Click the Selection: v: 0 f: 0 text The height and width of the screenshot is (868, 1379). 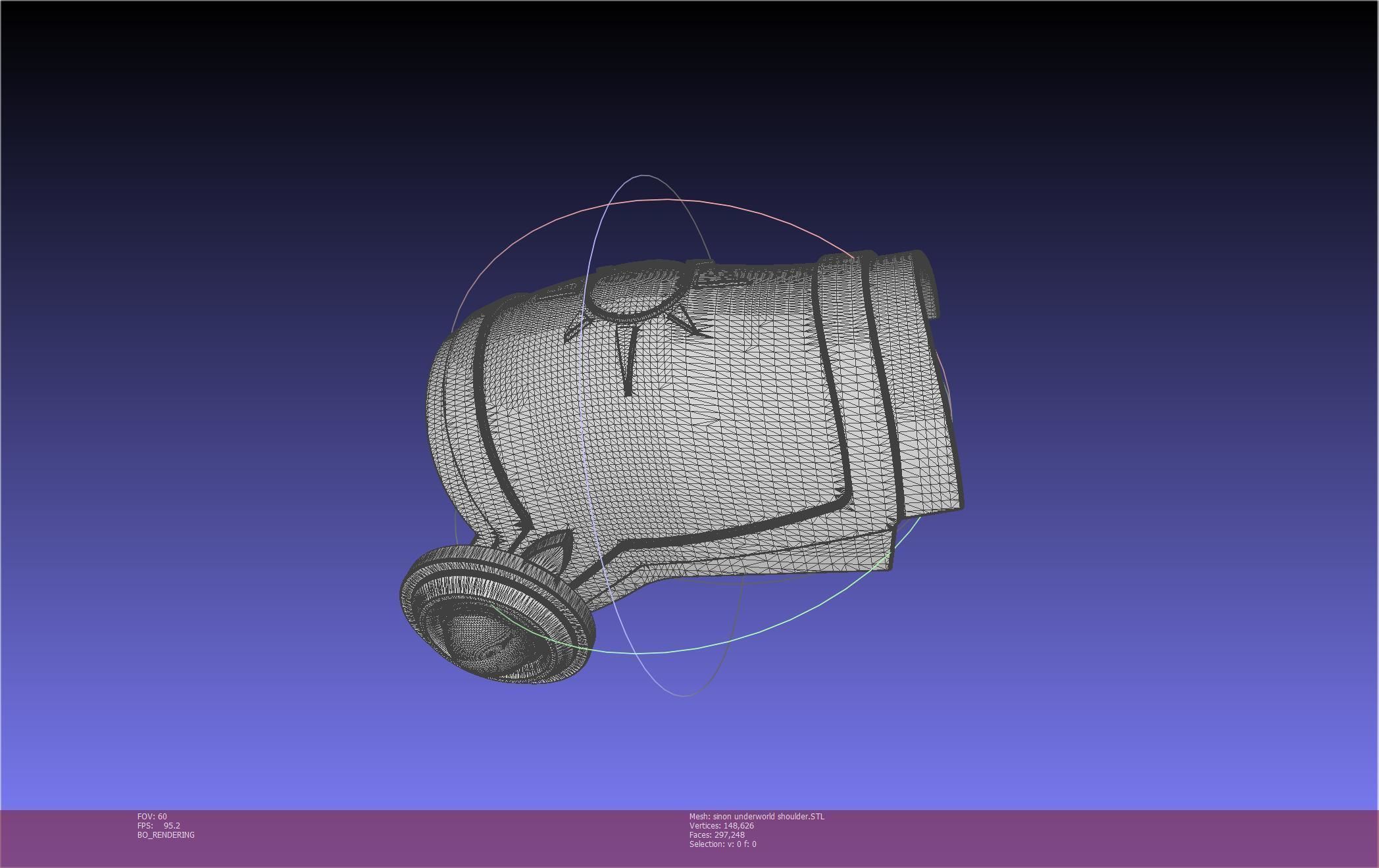point(722,844)
